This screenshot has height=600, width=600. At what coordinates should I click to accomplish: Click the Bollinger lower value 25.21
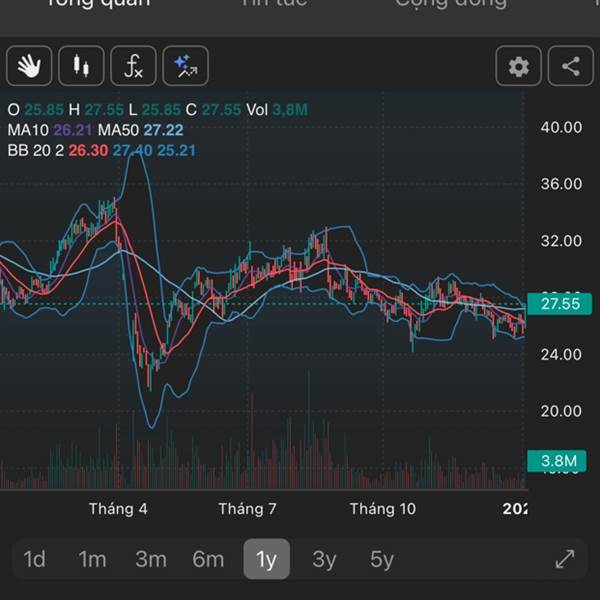tap(176, 150)
